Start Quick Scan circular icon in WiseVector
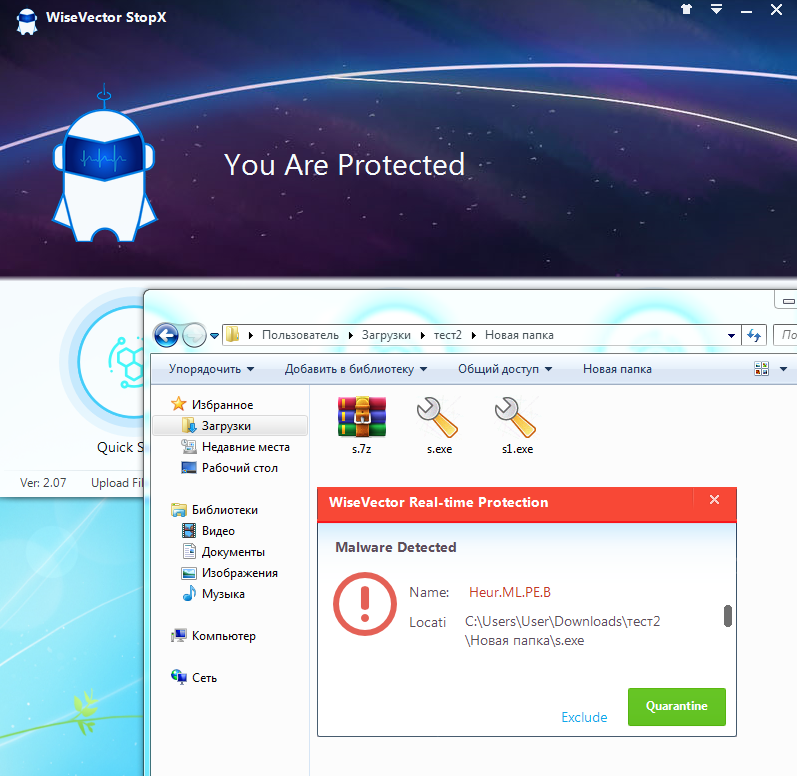This screenshot has height=776, width=797. coord(110,361)
